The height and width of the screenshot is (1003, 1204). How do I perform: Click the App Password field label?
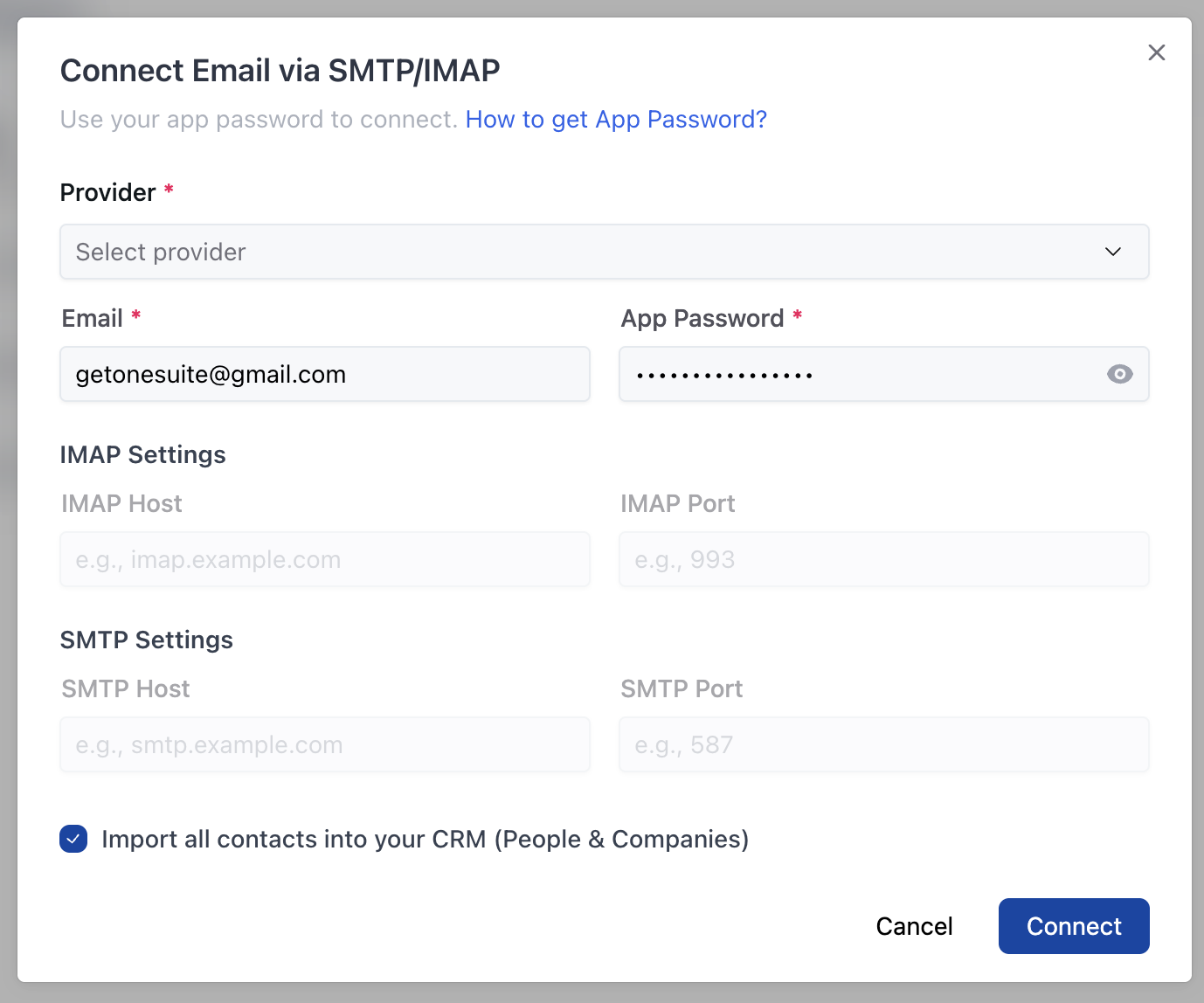tap(702, 318)
